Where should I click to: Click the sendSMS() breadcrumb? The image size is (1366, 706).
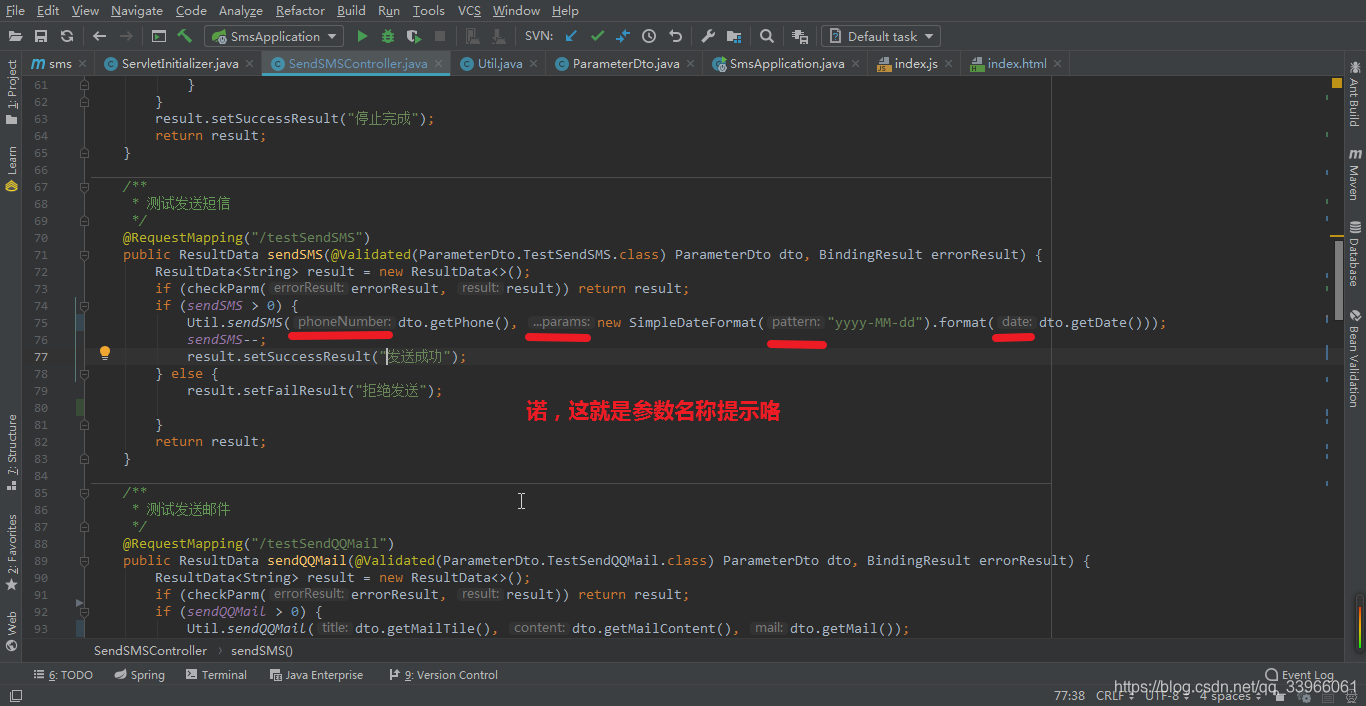point(262,650)
